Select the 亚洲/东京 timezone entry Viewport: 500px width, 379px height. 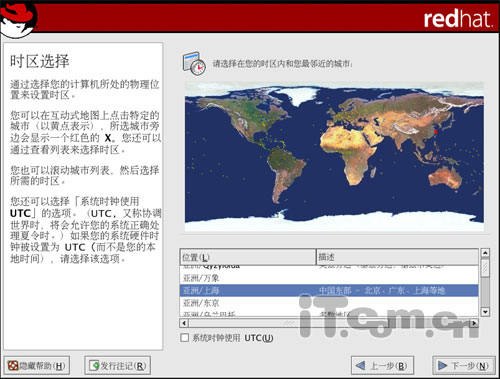[x=329, y=303]
